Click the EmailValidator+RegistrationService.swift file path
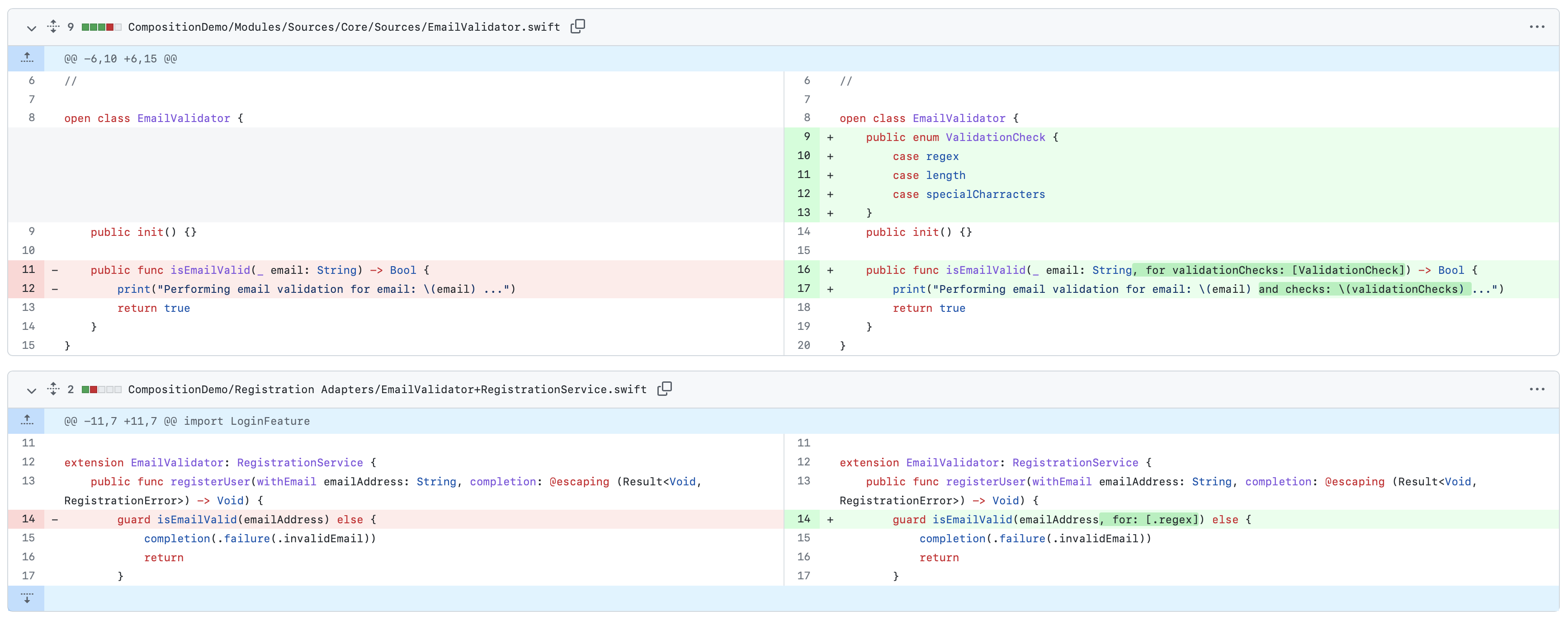This screenshot has height=620, width=1568. [387, 390]
